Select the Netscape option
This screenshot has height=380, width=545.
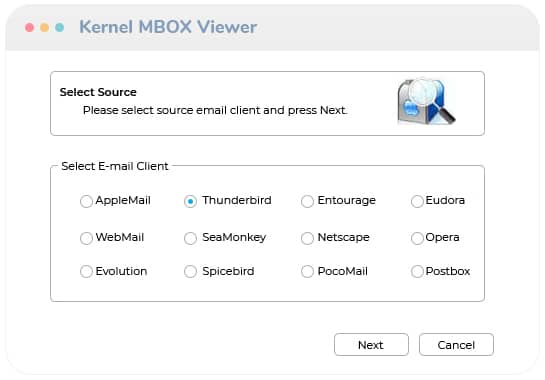point(307,238)
